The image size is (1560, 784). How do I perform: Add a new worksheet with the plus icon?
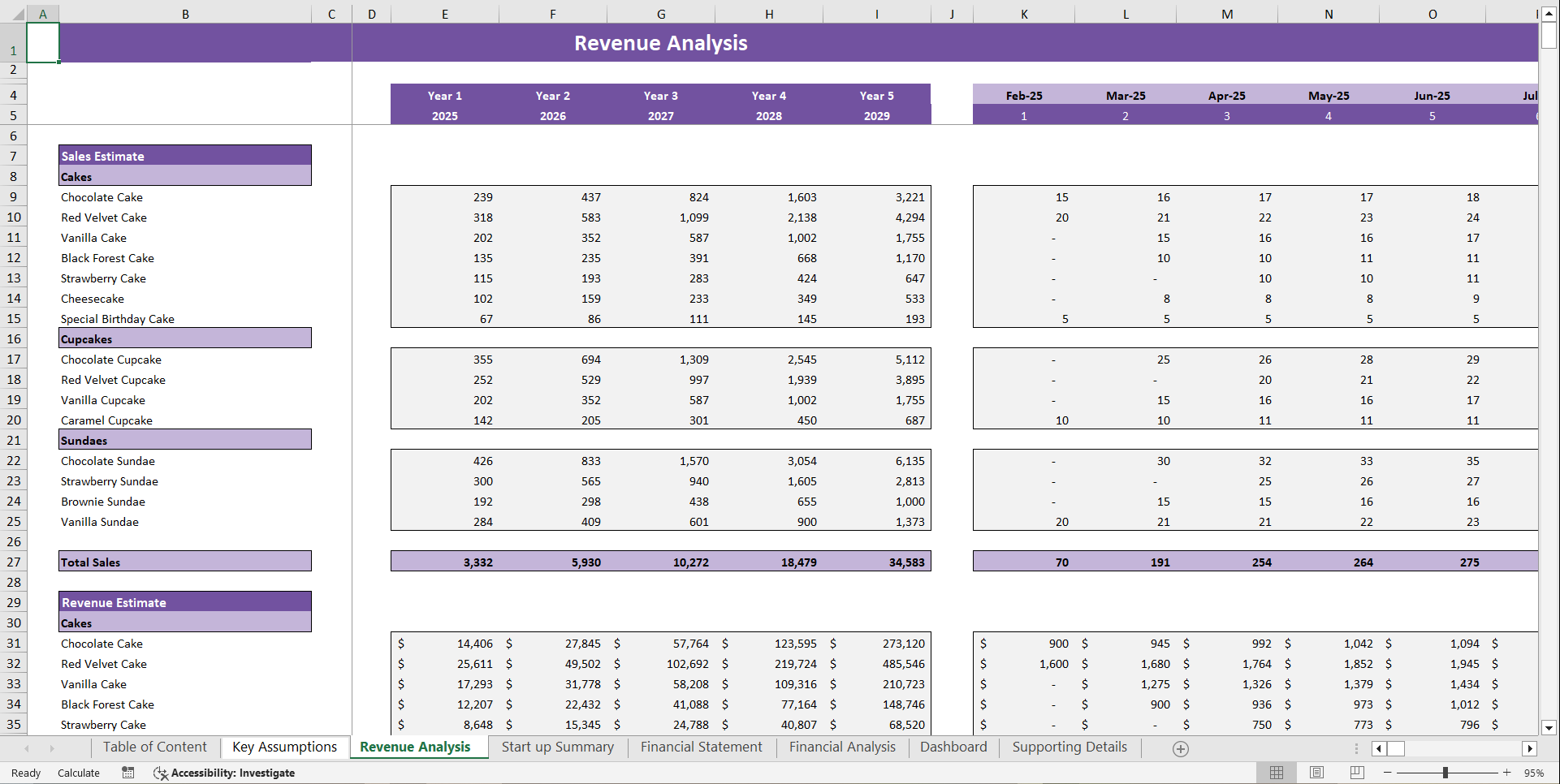1179,748
